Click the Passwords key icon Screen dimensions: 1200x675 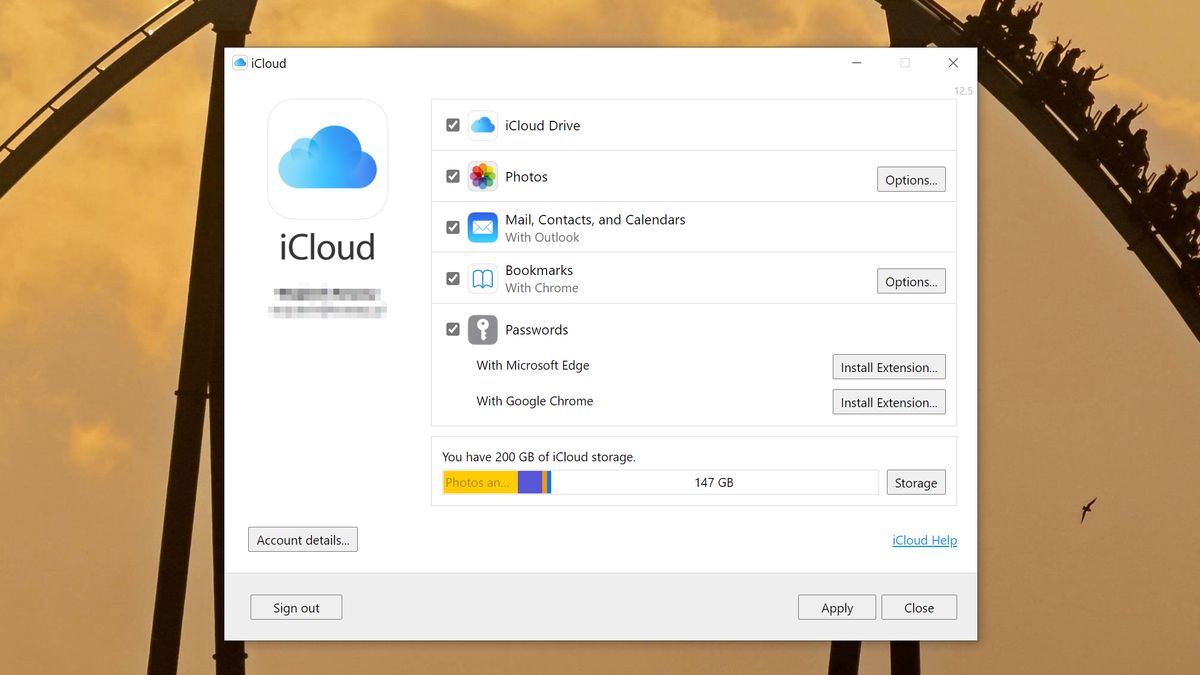tap(482, 329)
